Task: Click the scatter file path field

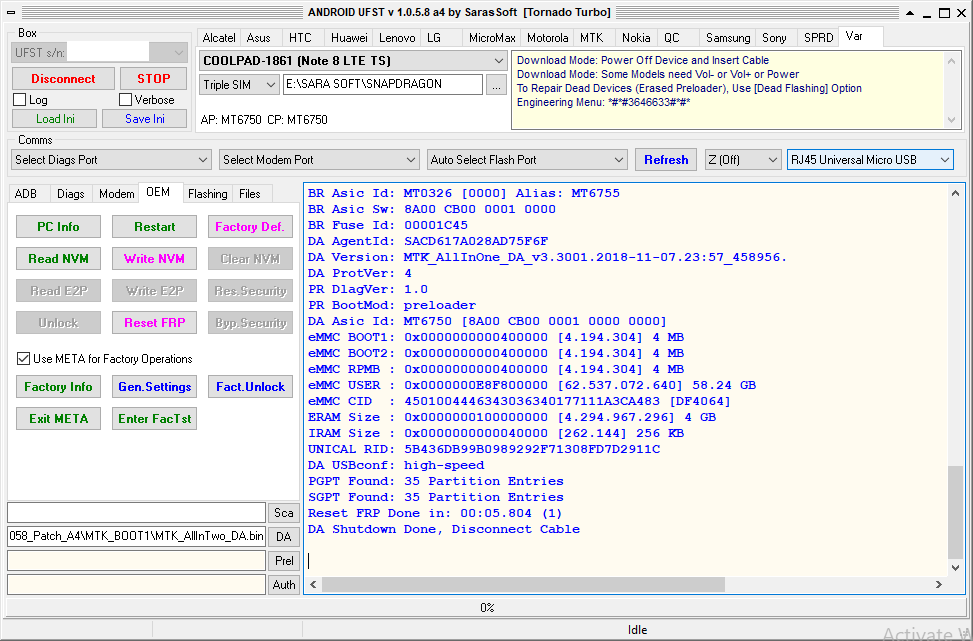Action: 137,513
